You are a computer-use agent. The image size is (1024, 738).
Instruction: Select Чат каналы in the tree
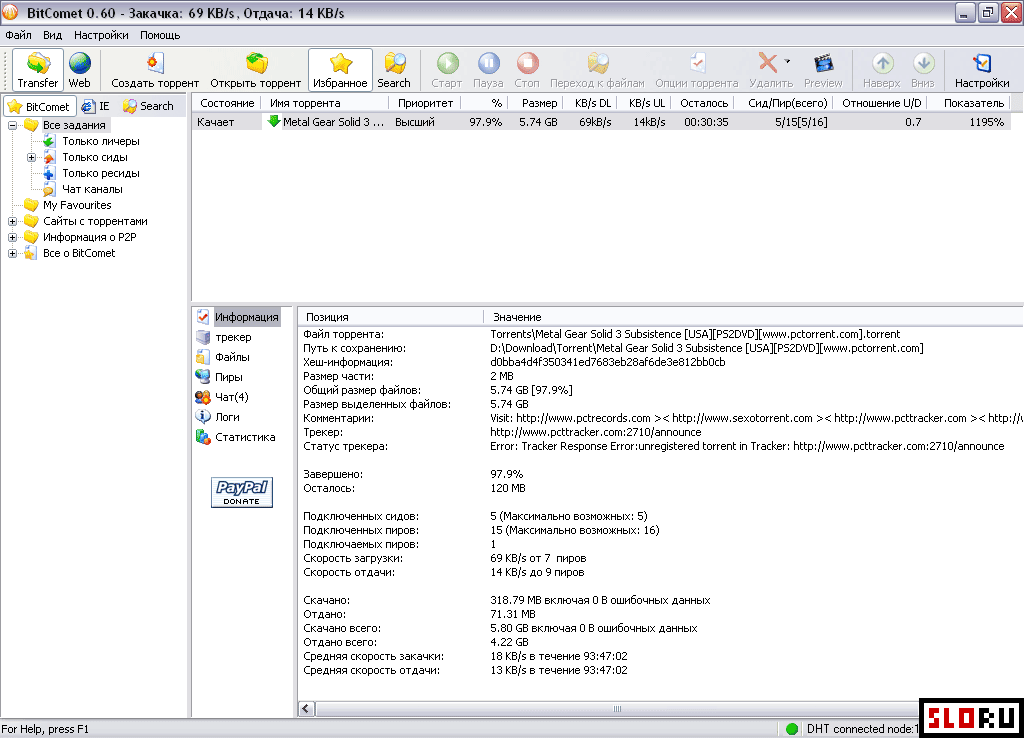pyautogui.click(x=92, y=189)
